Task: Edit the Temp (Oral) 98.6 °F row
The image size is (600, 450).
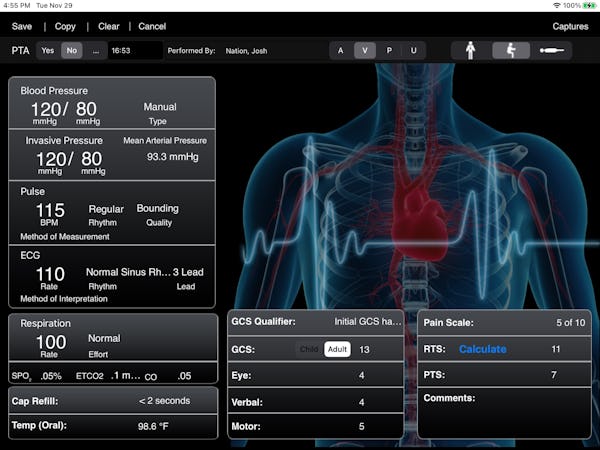Action: tap(113, 426)
